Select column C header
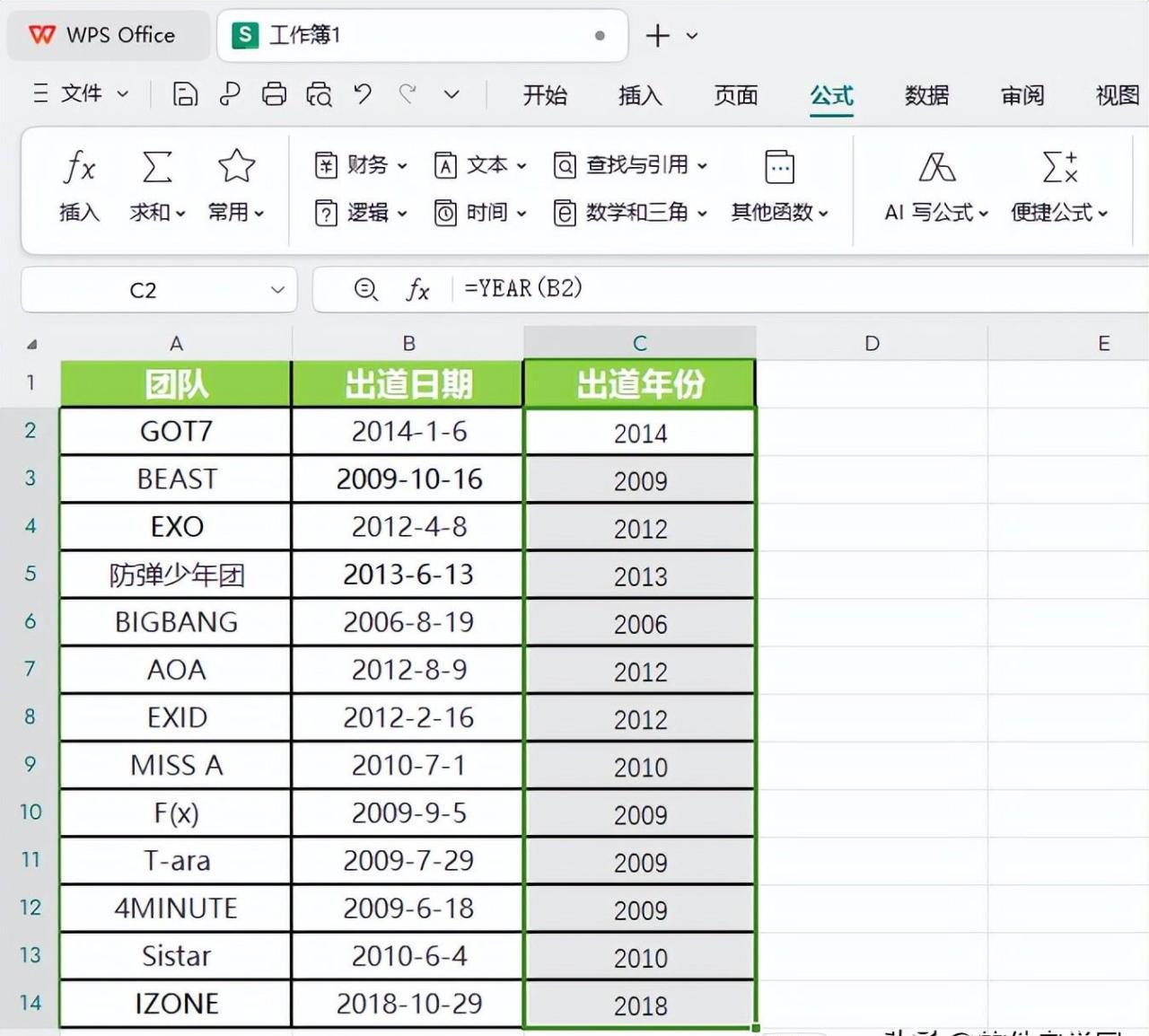 pyautogui.click(x=640, y=344)
